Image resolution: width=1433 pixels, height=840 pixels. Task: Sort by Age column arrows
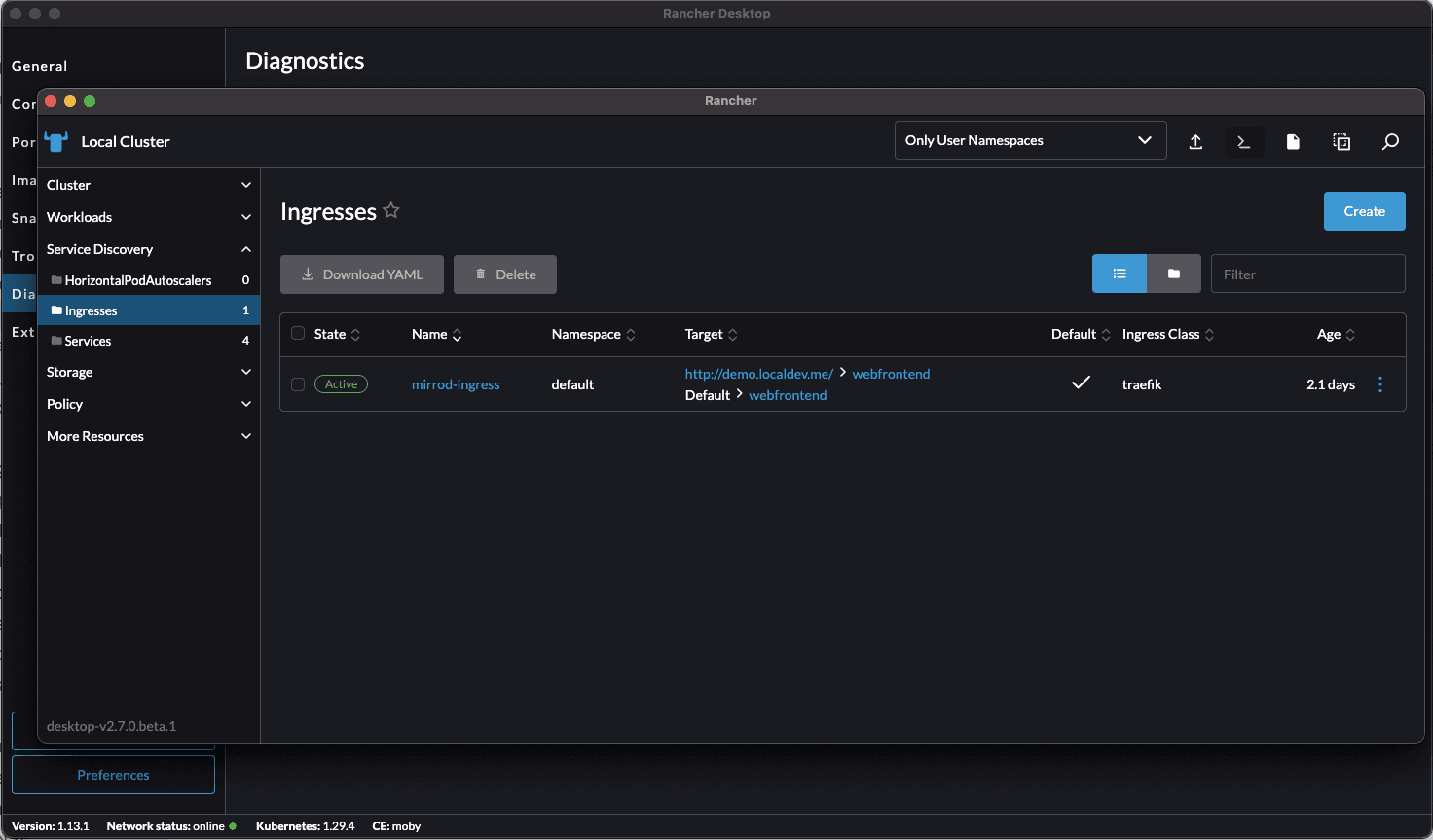point(1350,335)
